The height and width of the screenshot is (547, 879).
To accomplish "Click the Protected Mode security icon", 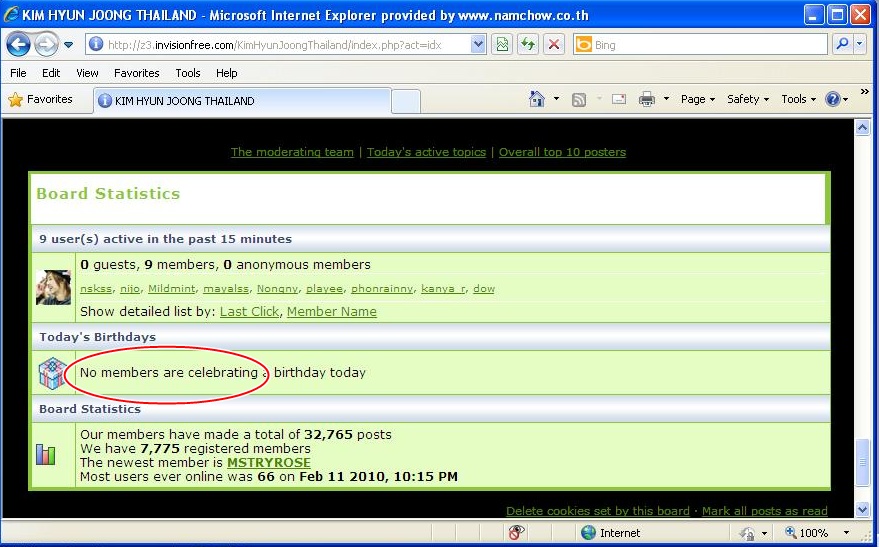I will coord(747,532).
